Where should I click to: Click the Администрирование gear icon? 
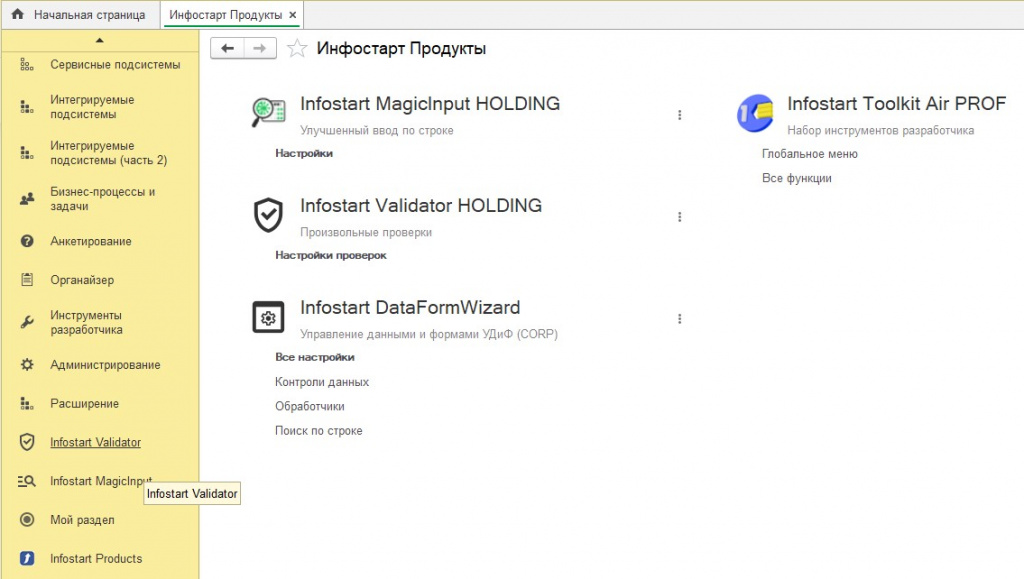point(27,364)
